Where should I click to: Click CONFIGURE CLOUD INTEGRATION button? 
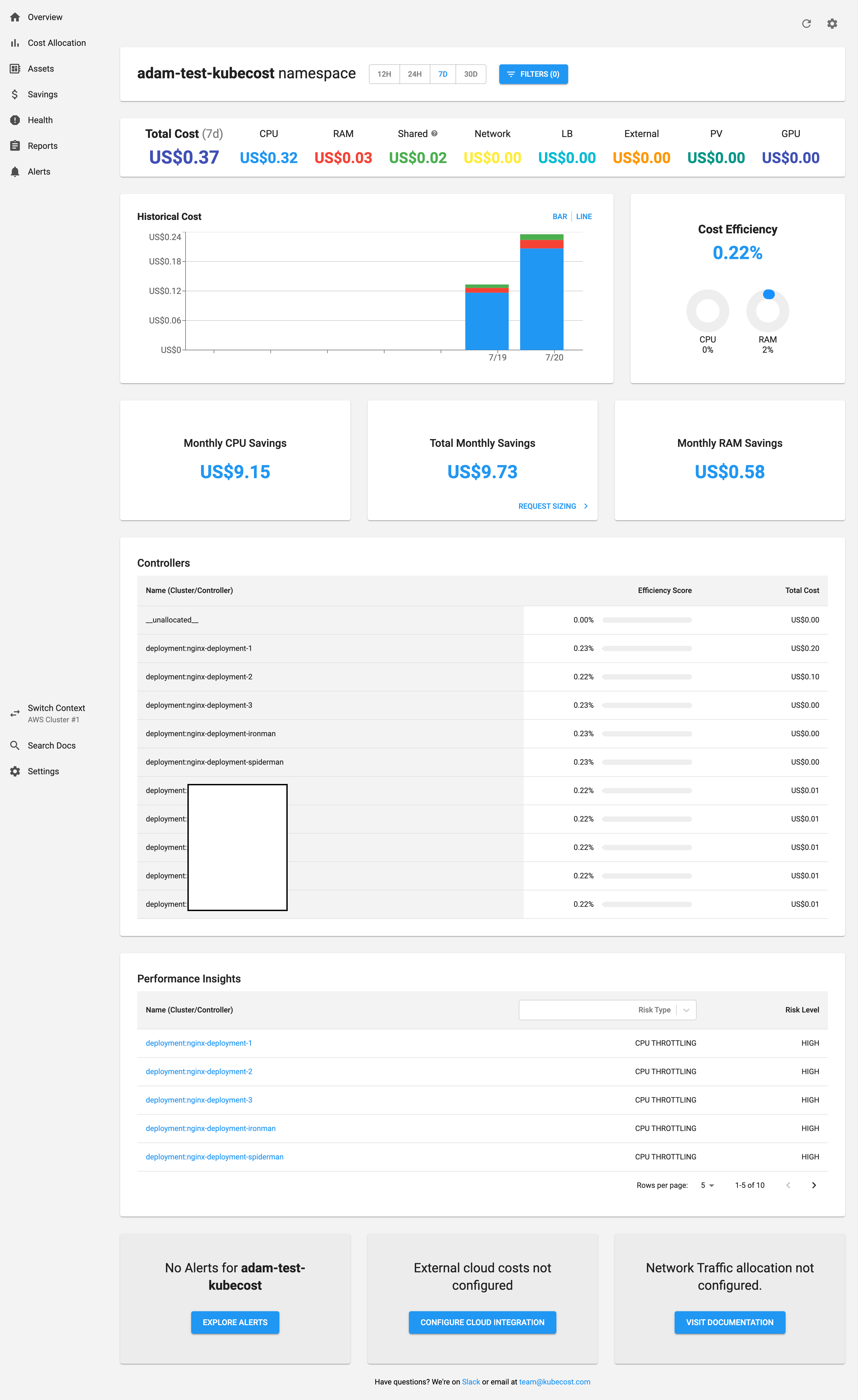482,1322
